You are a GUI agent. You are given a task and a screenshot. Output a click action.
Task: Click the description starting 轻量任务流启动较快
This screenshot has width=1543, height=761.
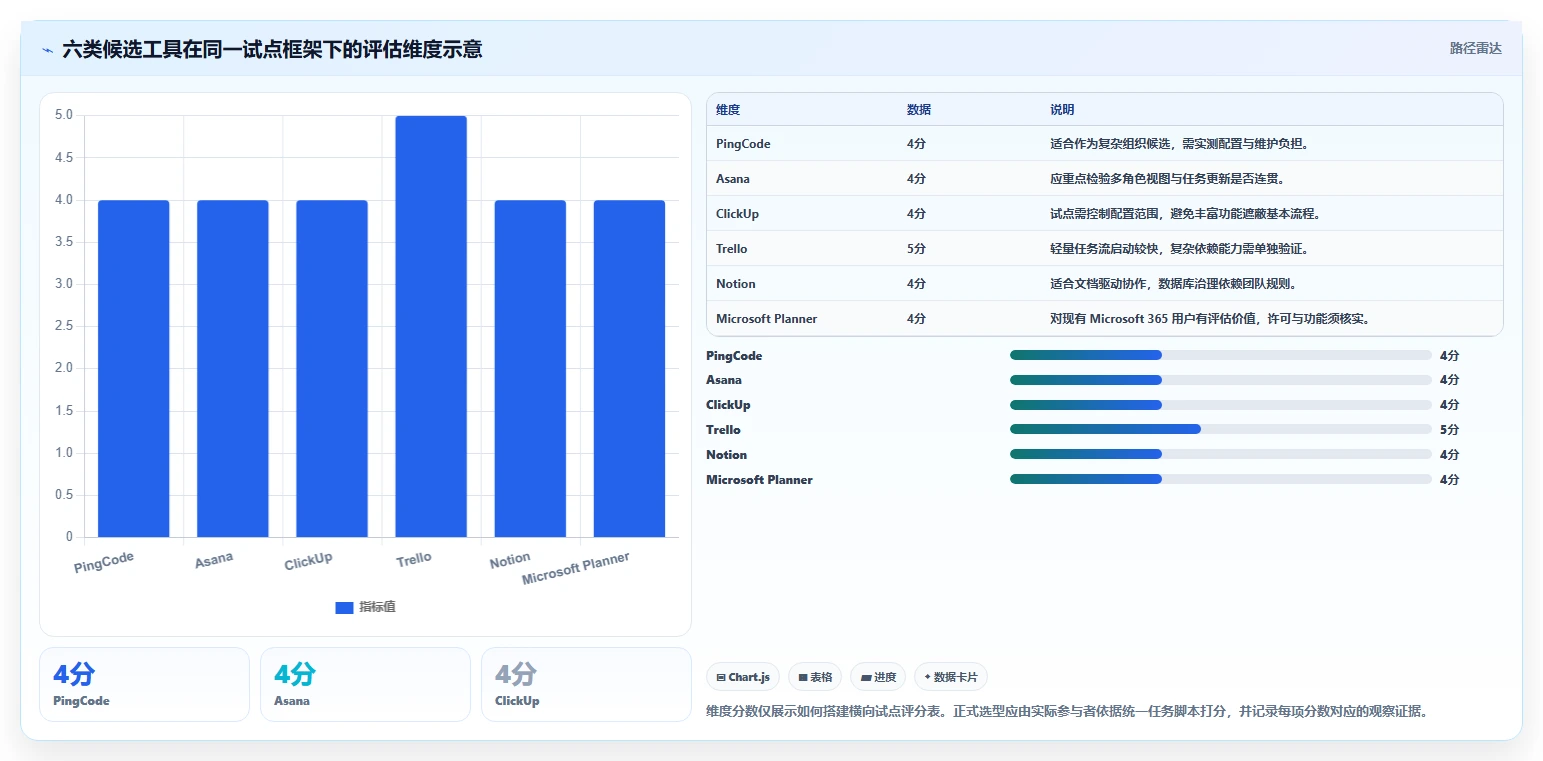point(1180,249)
